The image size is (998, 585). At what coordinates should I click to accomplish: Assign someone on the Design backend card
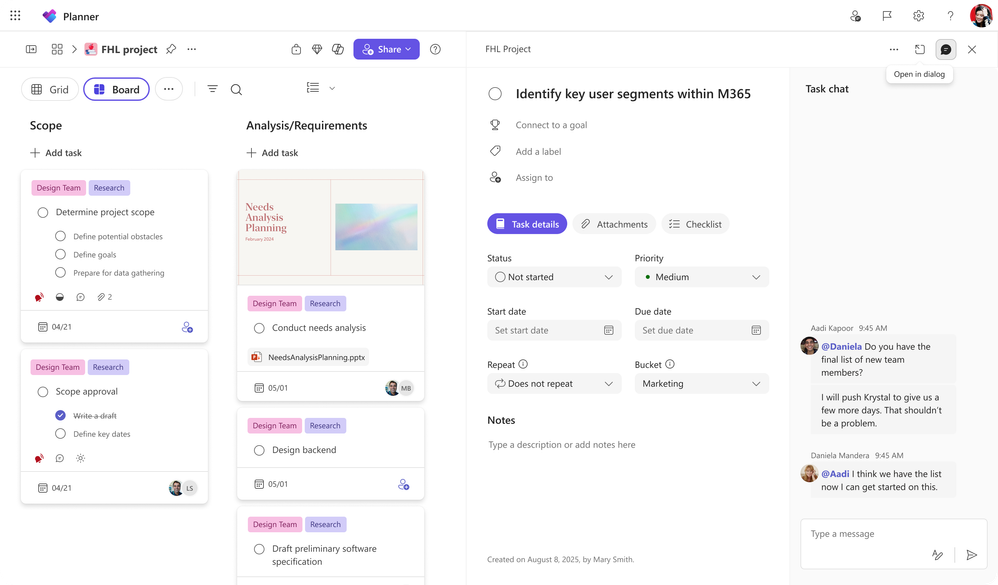(x=404, y=484)
